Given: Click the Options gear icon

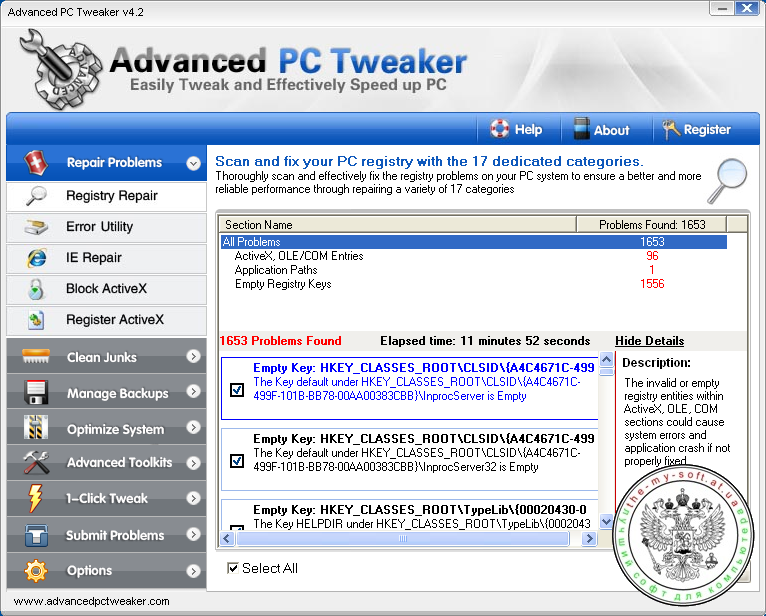Looking at the screenshot, I should (35, 571).
